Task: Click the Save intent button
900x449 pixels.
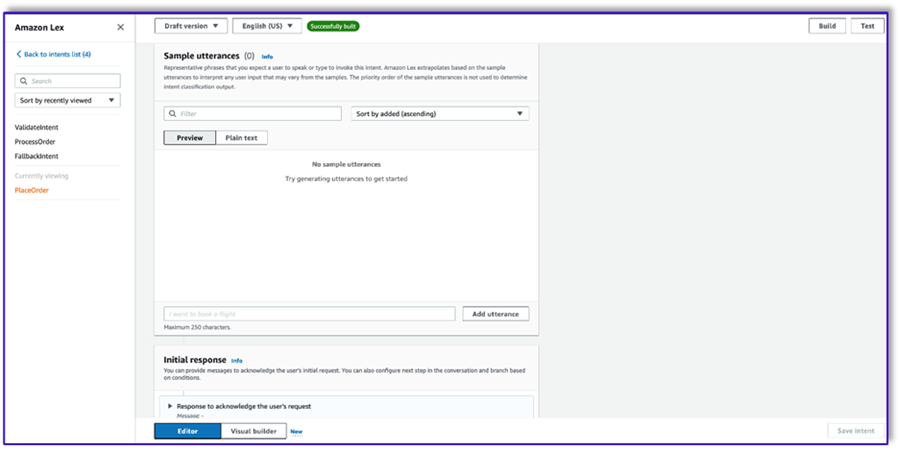Action: pos(856,431)
